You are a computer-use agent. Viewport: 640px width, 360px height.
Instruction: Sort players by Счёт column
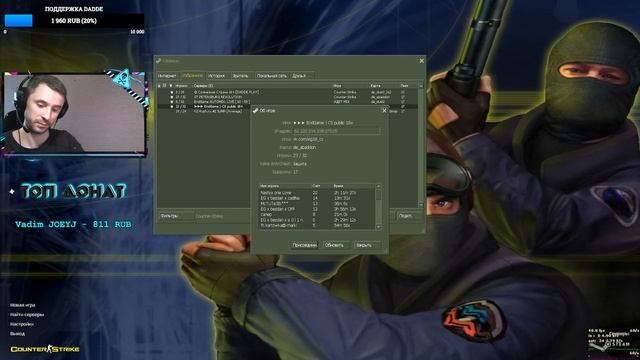(321, 186)
